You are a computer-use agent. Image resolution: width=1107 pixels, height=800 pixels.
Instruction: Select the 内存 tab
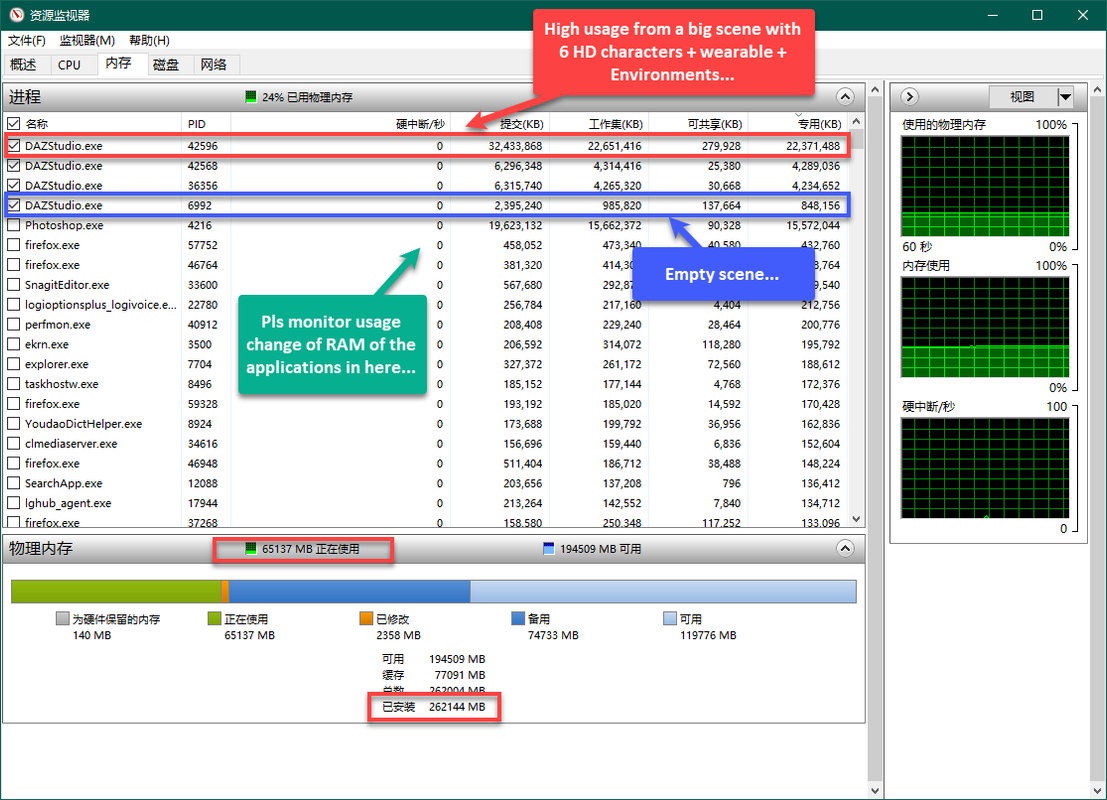(x=119, y=64)
